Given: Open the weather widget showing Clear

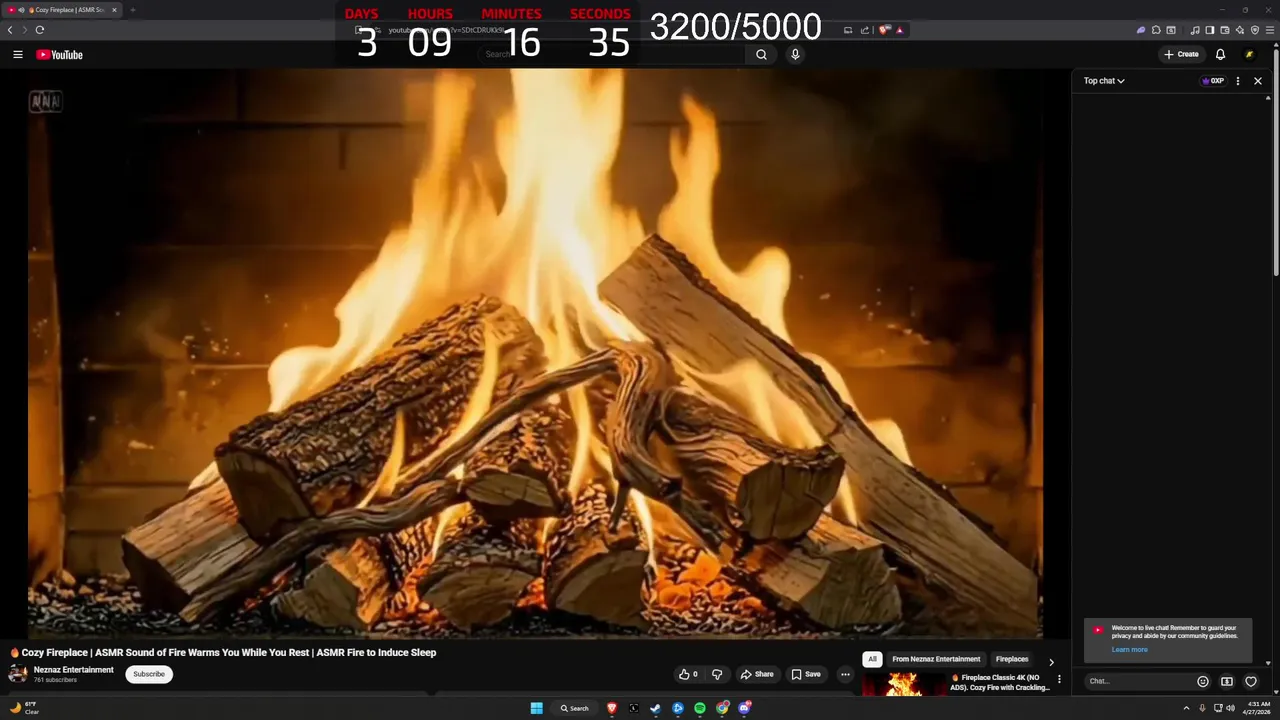Looking at the screenshot, I should pos(24,708).
